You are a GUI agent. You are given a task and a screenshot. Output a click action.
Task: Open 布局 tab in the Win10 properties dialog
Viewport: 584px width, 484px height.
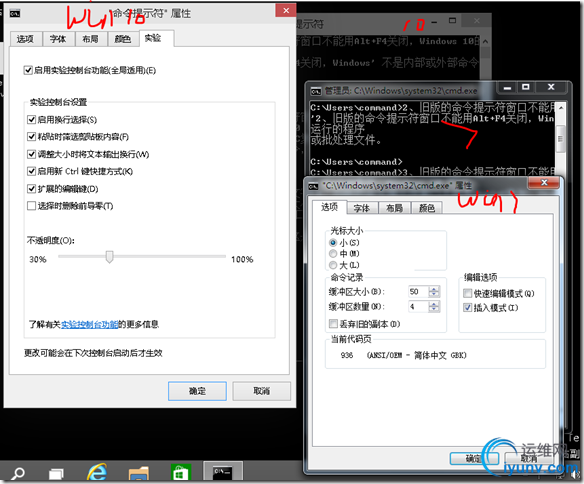[91, 39]
